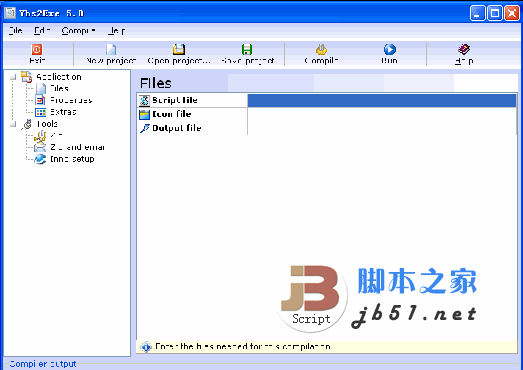Open project using the folder icon

tap(179, 49)
